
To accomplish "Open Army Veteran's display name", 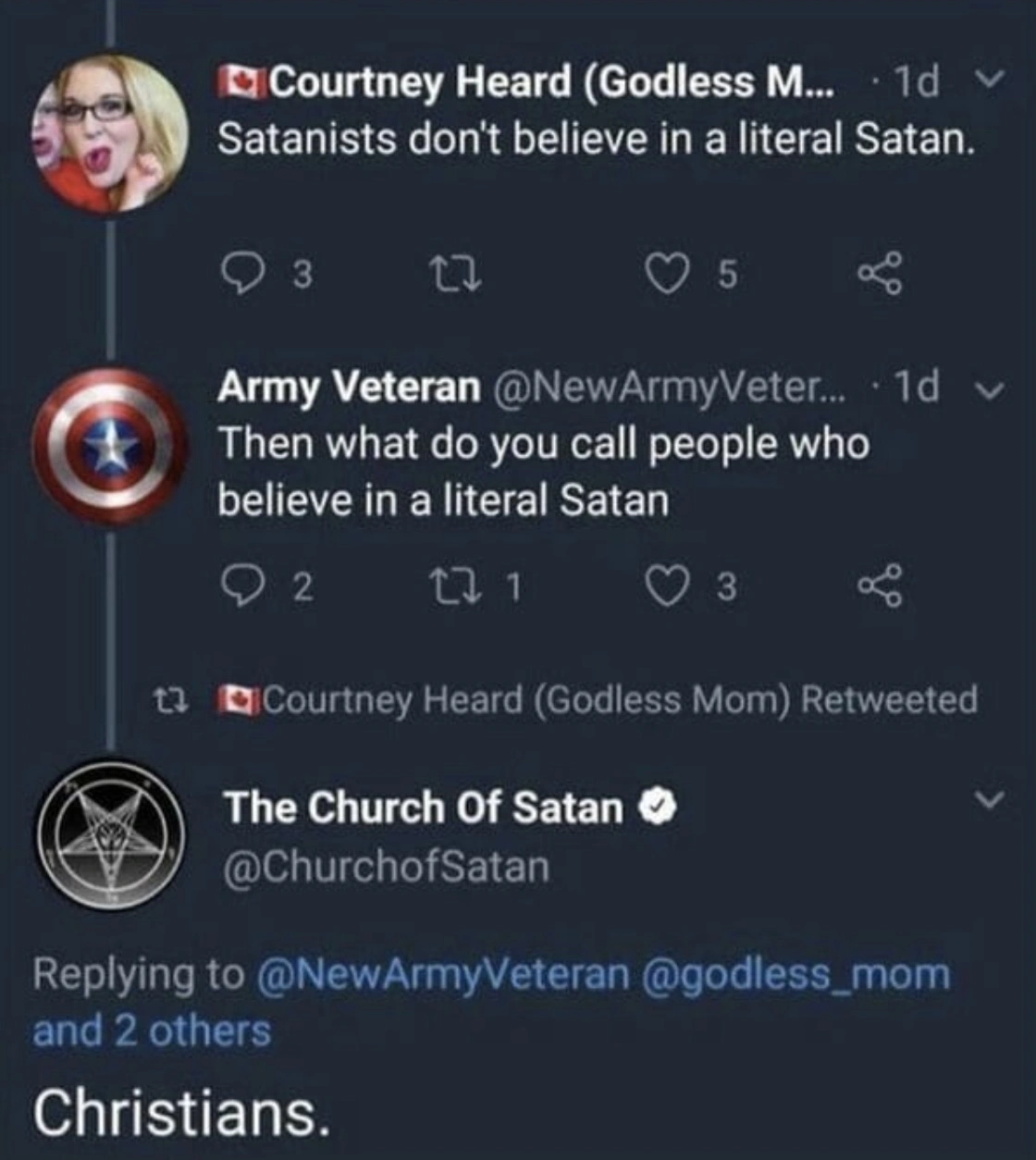I will point(349,387).
